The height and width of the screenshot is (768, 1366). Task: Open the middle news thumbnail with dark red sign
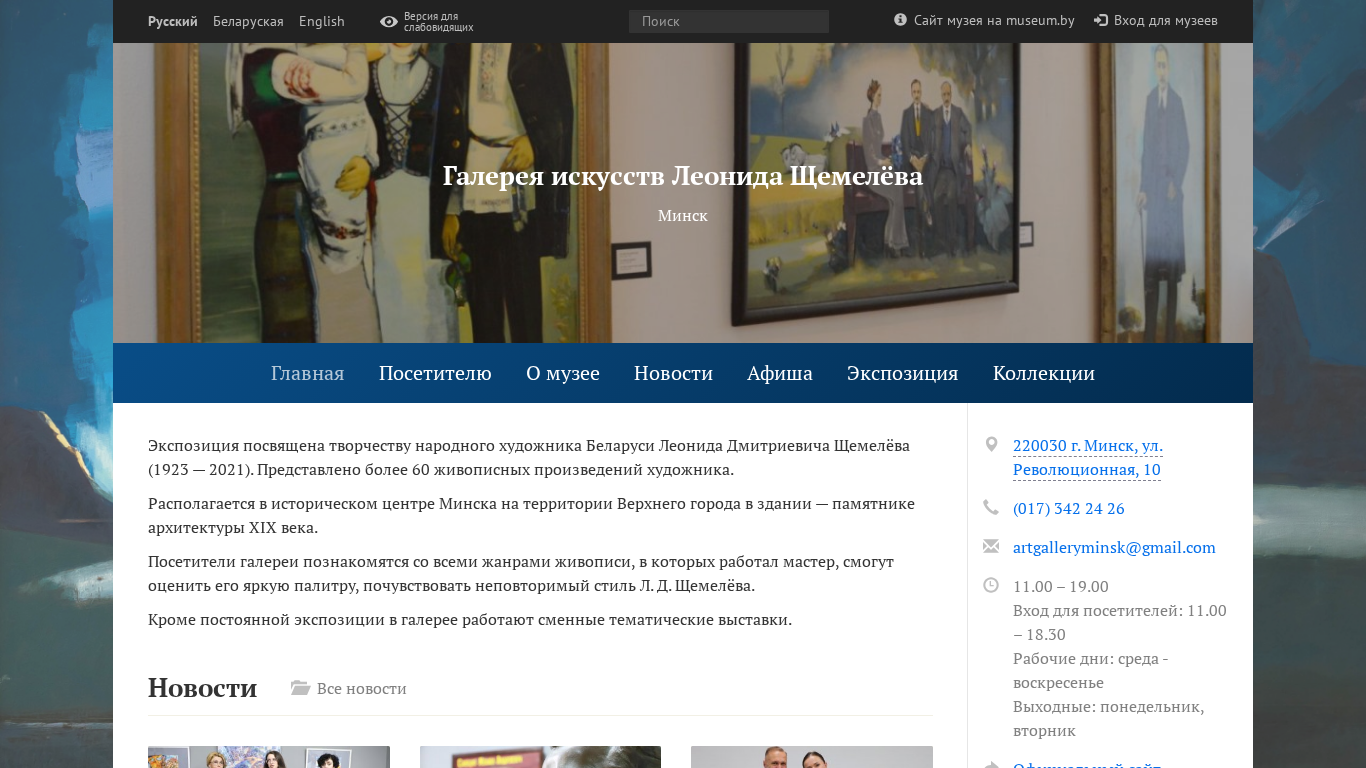click(x=540, y=757)
